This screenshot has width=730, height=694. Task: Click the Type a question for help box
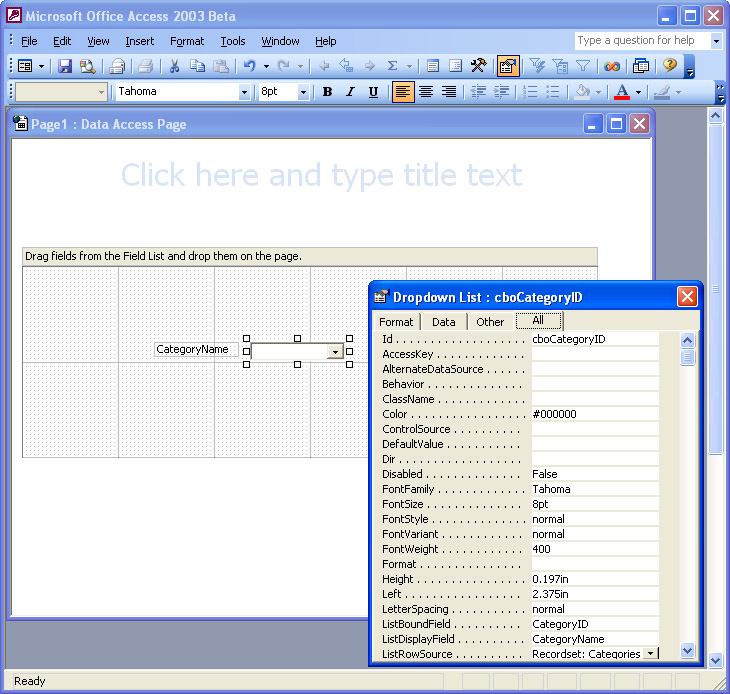[x=641, y=41]
